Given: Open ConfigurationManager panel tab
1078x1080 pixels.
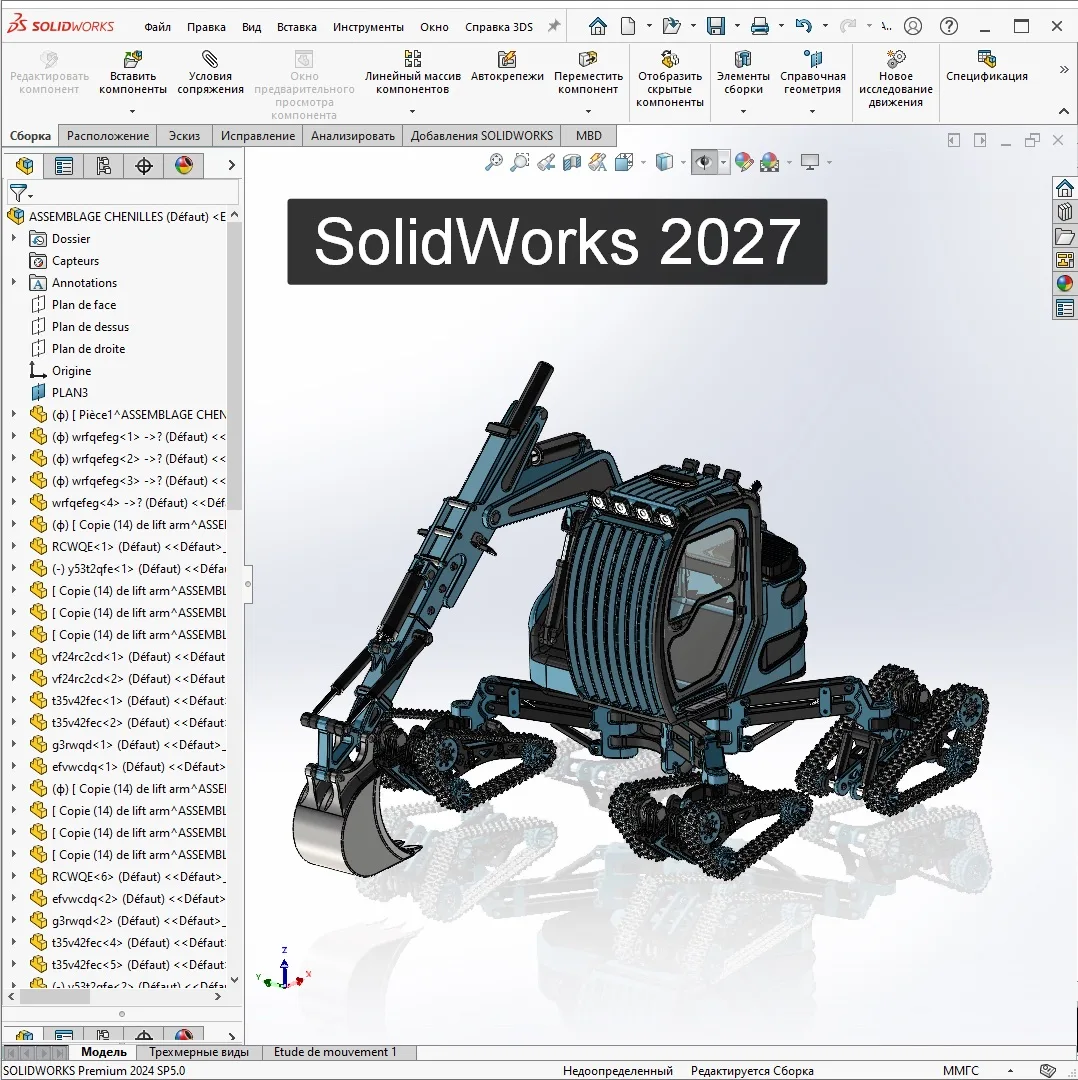Looking at the screenshot, I should 104,165.
